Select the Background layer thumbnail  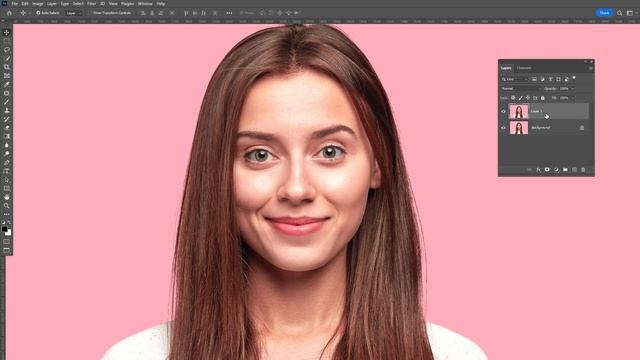point(519,128)
